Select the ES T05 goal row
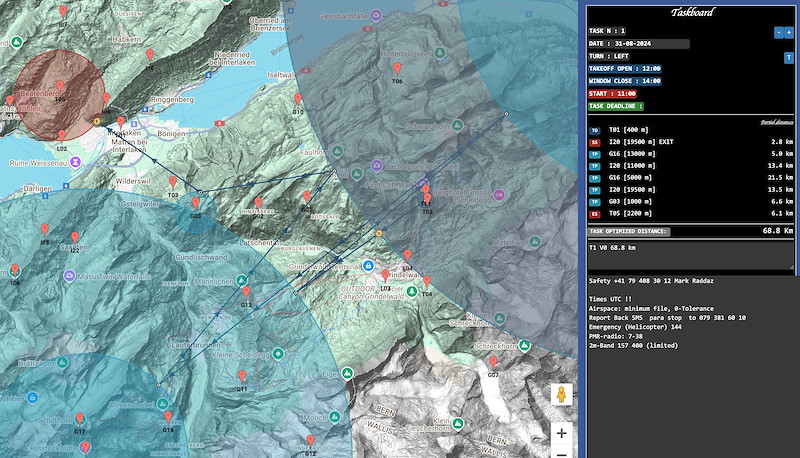800x458 pixels. click(691, 214)
